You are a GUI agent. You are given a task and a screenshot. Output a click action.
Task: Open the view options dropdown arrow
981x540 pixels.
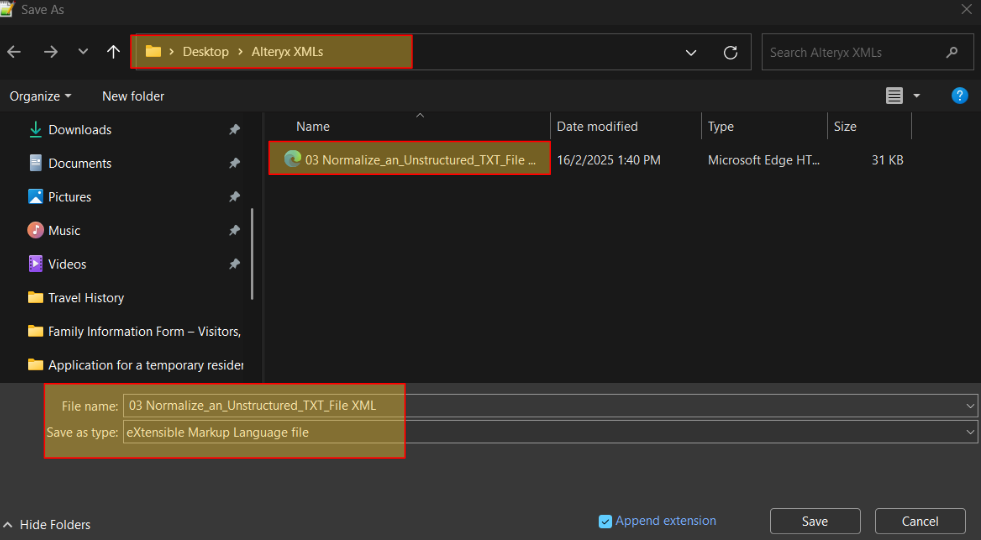click(917, 96)
